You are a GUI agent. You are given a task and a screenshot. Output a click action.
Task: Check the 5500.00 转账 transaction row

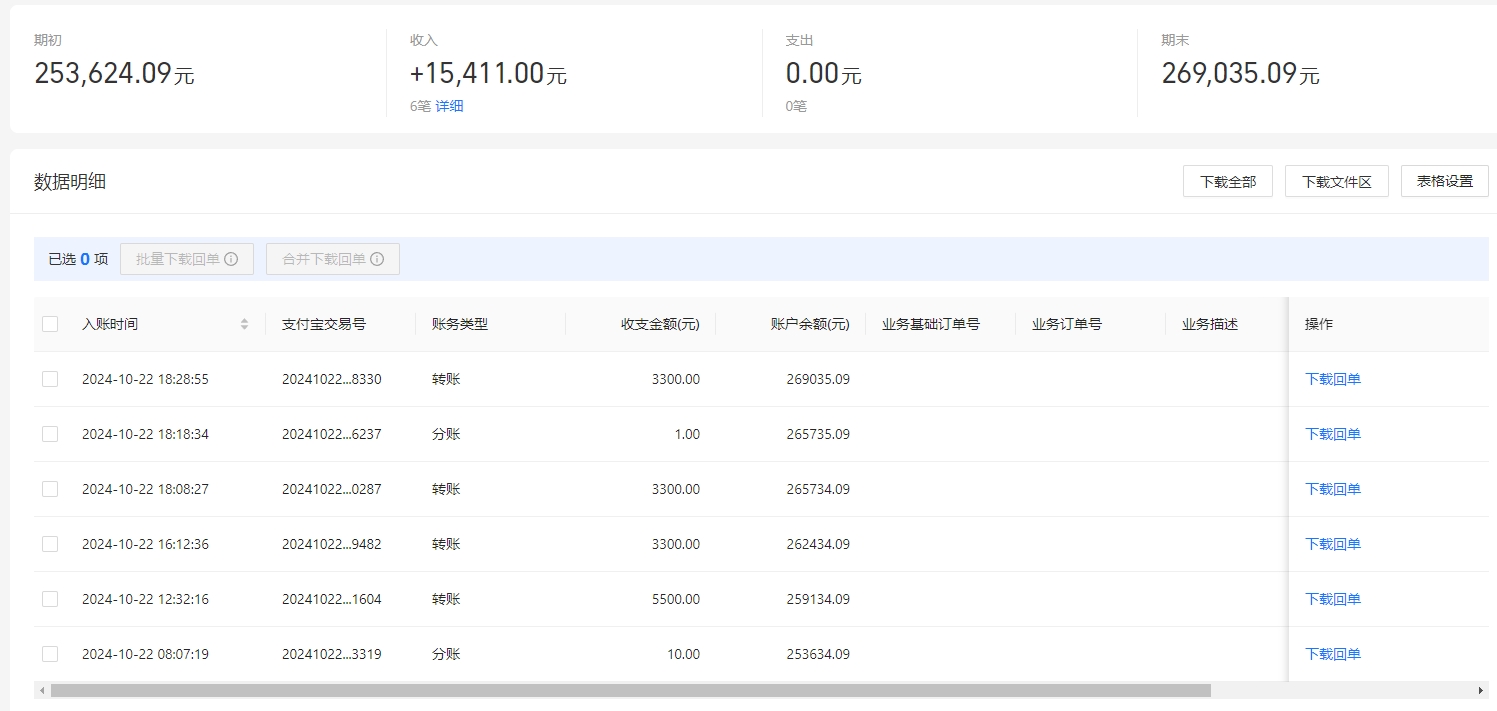[x=50, y=598]
